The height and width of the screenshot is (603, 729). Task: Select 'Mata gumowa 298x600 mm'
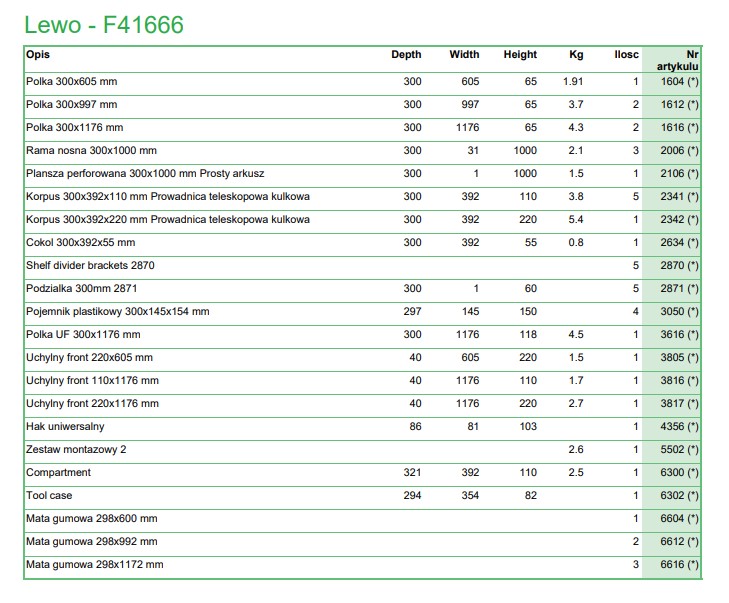click(x=92, y=519)
